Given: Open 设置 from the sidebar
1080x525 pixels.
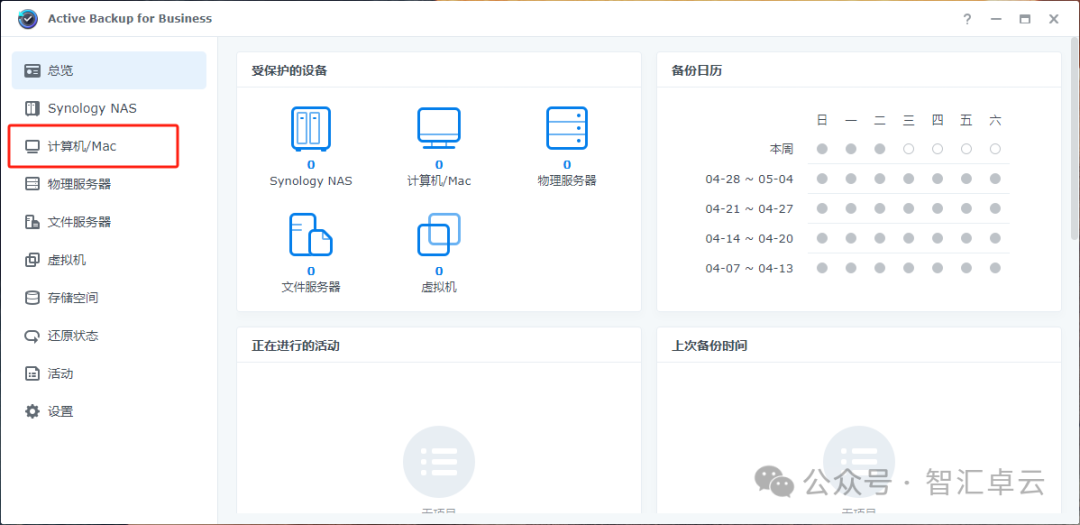Looking at the screenshot, I should pyautogui.click(x=109, y=411).
